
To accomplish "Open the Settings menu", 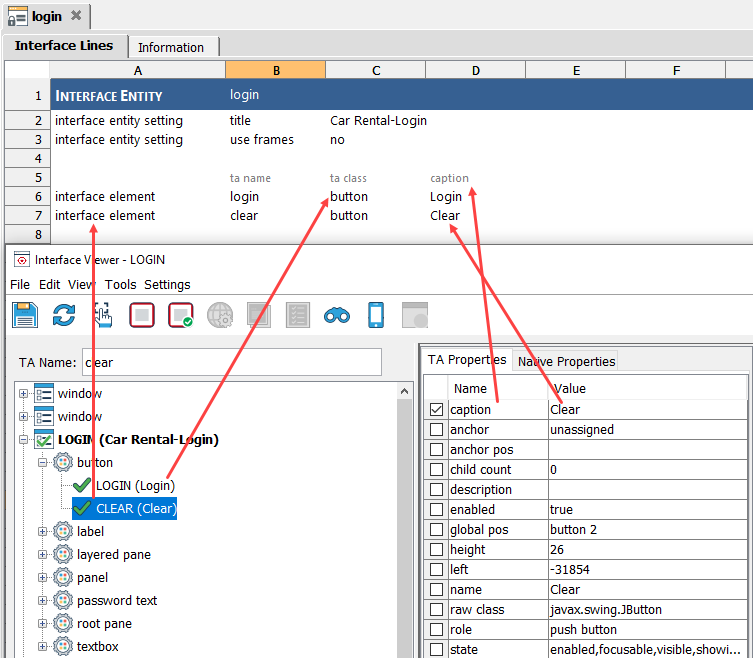I will tap(167, 284).
